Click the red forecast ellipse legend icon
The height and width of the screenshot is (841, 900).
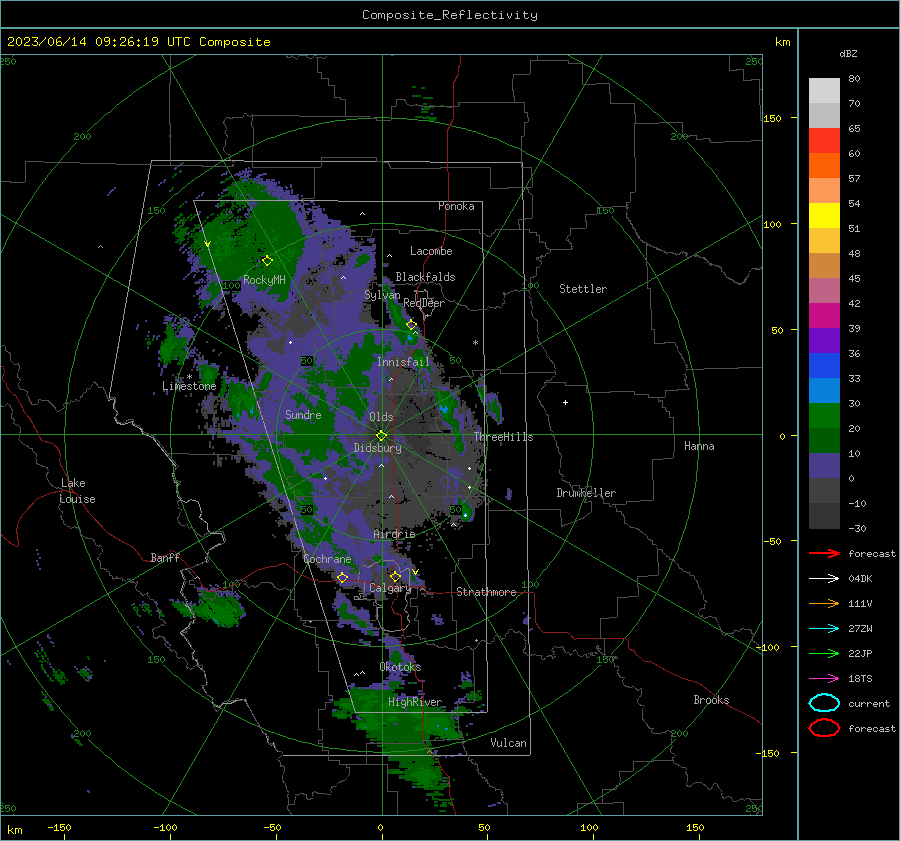(x=824, y=728)
